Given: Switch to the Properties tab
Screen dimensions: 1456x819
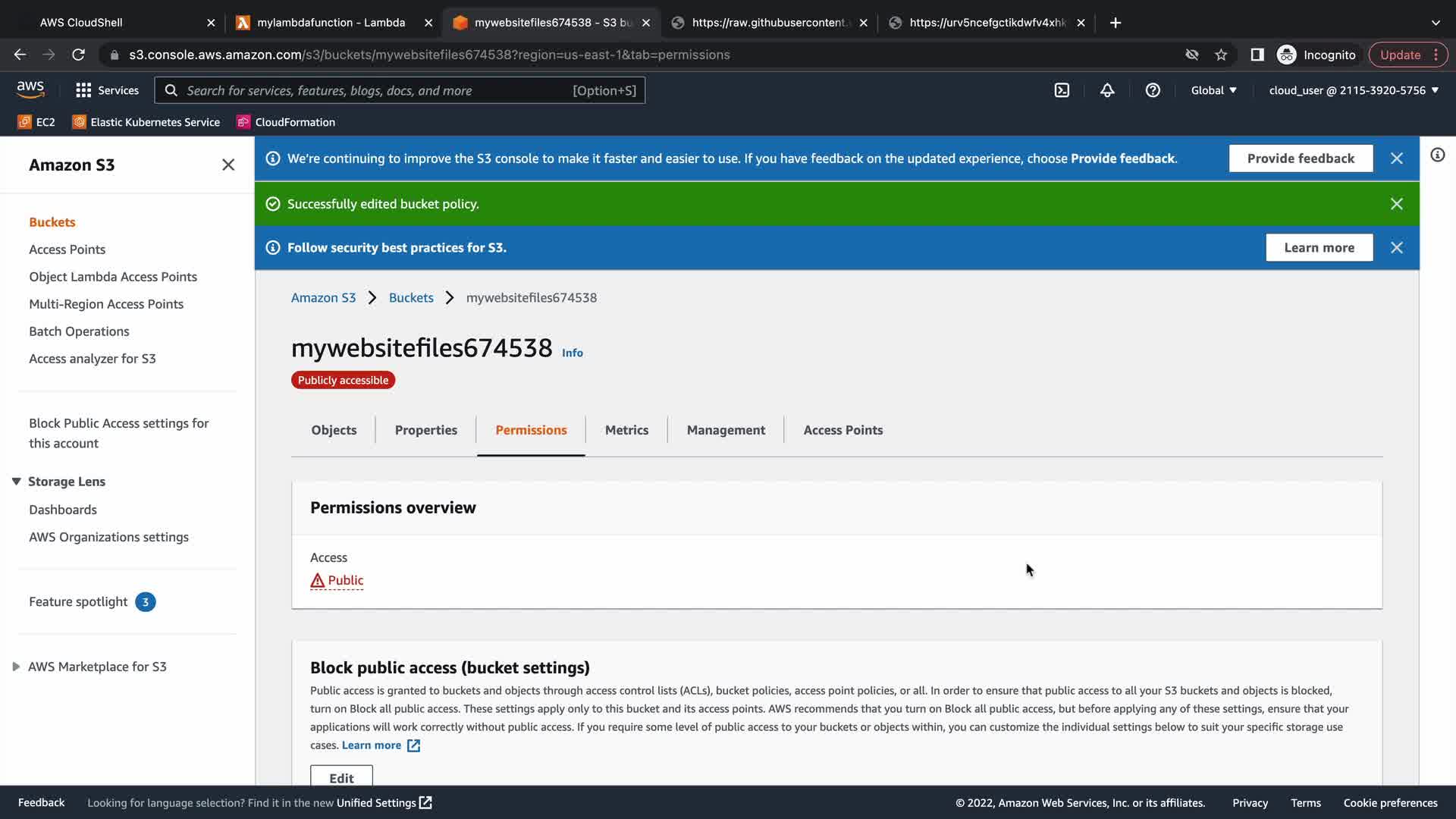Looking at the screenshot, I should pos(425,430).
